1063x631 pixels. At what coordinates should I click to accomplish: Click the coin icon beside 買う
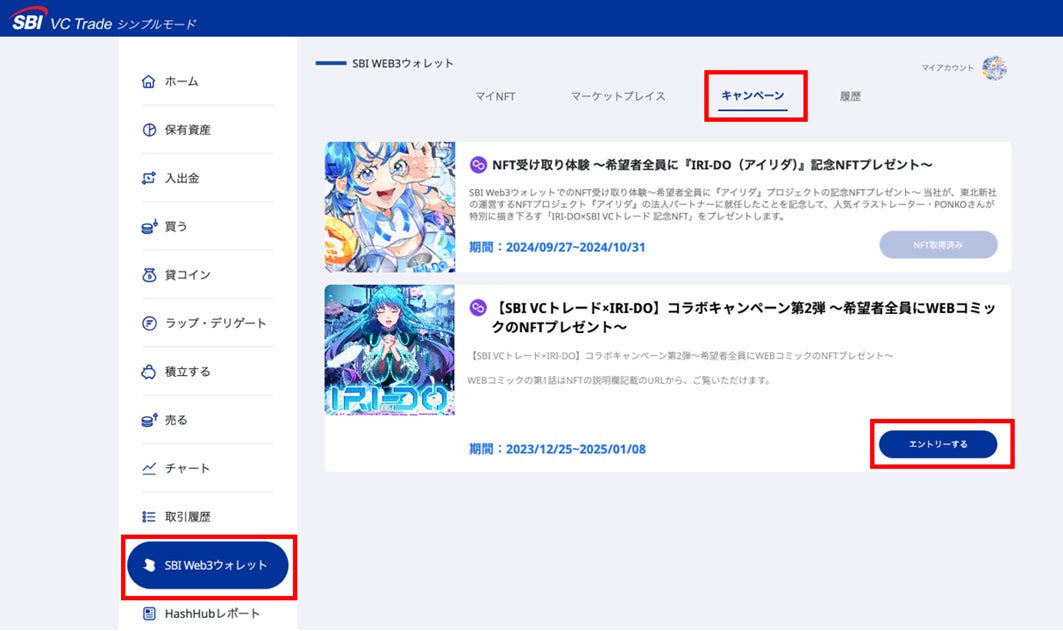pyautogui.click(x=149, y=226)
